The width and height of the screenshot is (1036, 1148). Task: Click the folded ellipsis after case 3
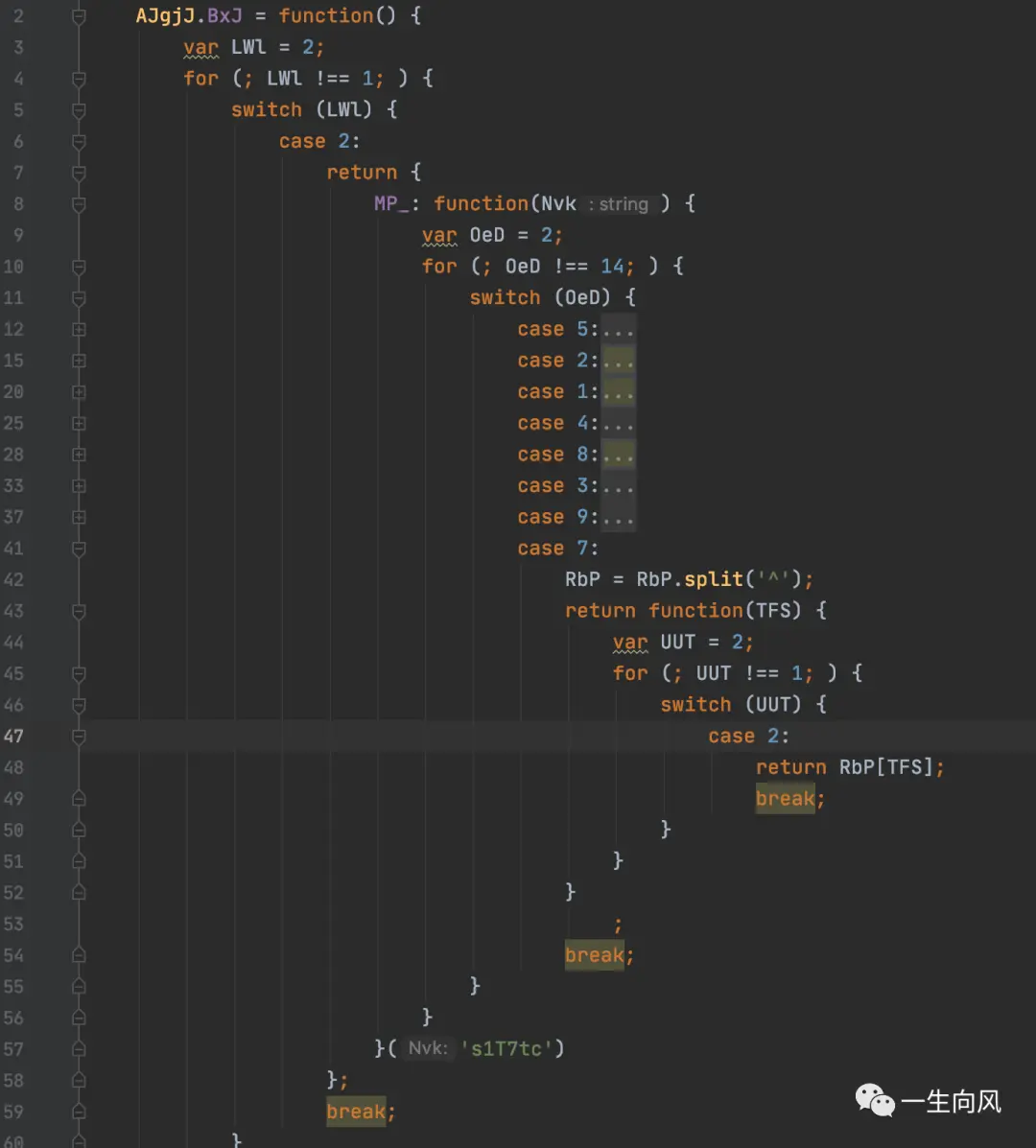pyautogui.click(x=618, y=486)
